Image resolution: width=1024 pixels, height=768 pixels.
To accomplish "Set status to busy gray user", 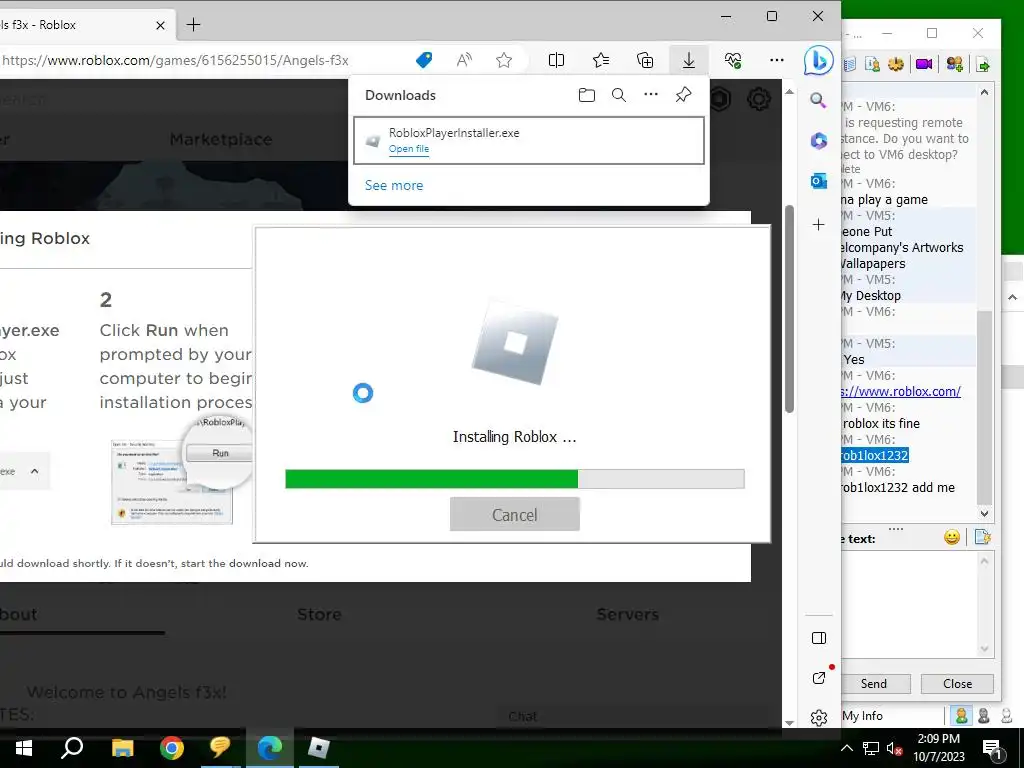I will tap(984, 716).
